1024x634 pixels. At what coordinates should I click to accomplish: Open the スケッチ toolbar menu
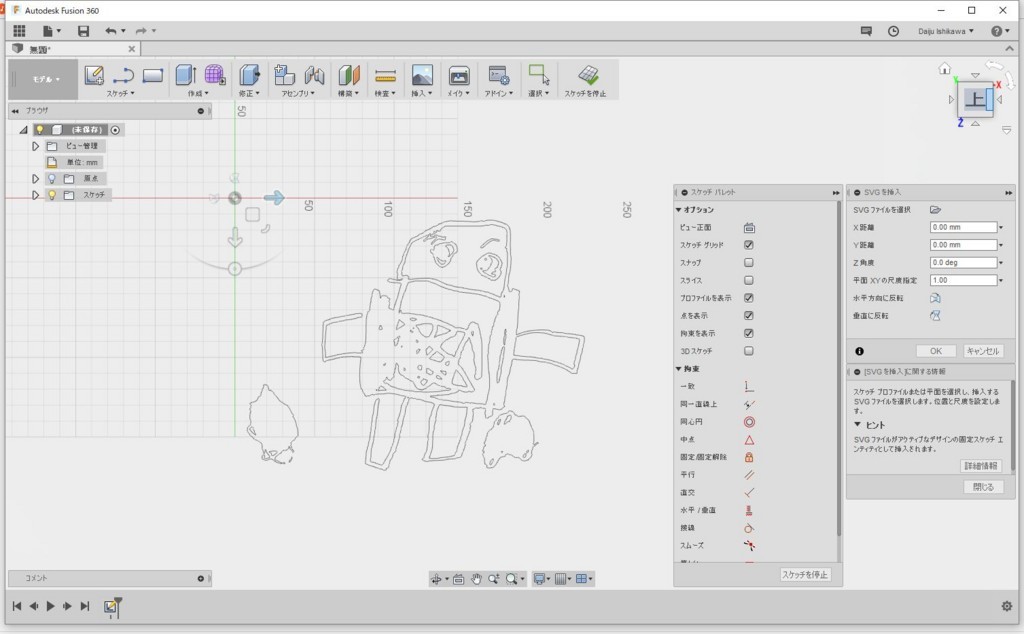tap(121, 93)
